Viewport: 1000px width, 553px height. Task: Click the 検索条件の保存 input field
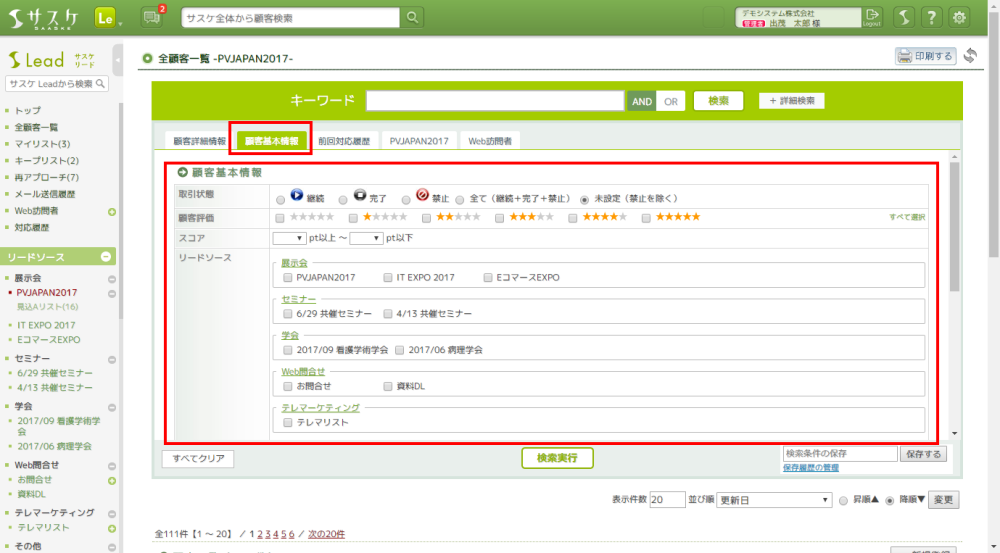(x=840, y=453)
